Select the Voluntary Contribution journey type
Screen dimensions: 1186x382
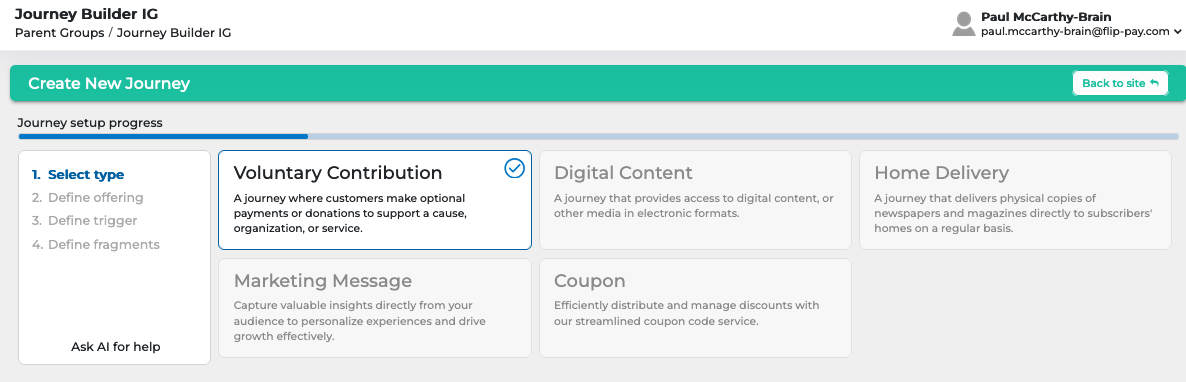coord(375,200)
